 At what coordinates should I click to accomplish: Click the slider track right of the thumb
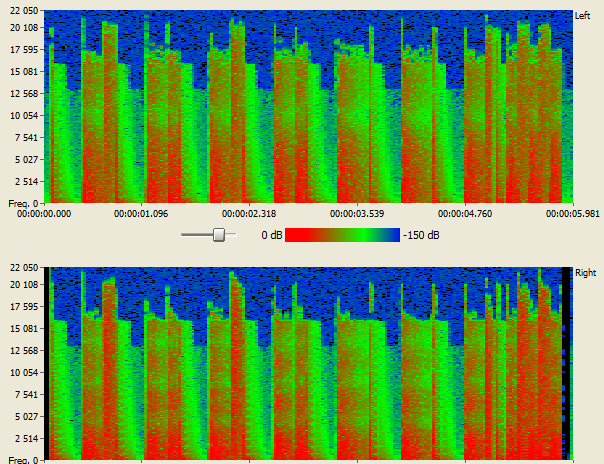[230, 234]
